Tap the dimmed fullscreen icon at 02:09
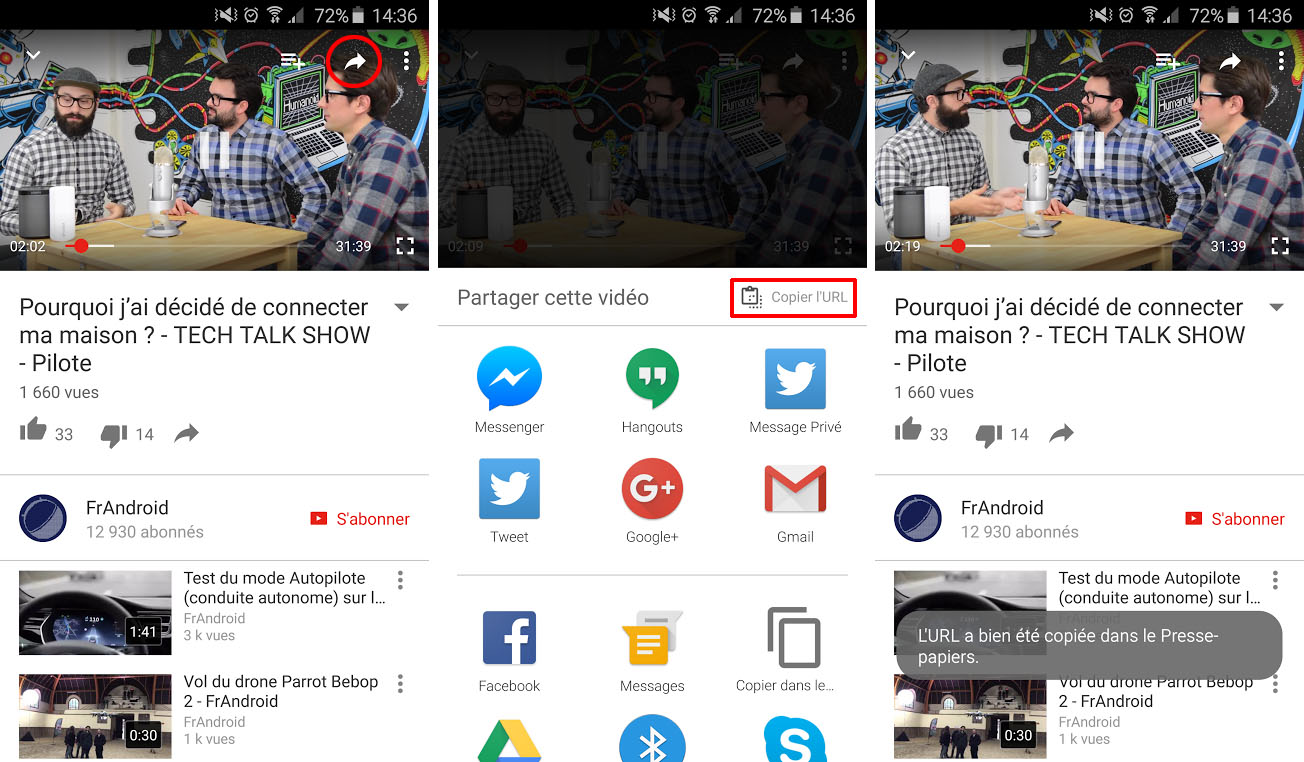Image resolution: width=1304 pixels, height=762 pixels. [842, 246]
